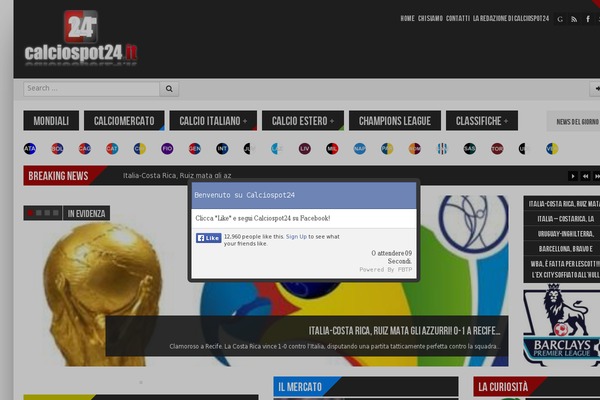Open the RSS feed icon
600x400 pixels.
pos(574,19)
